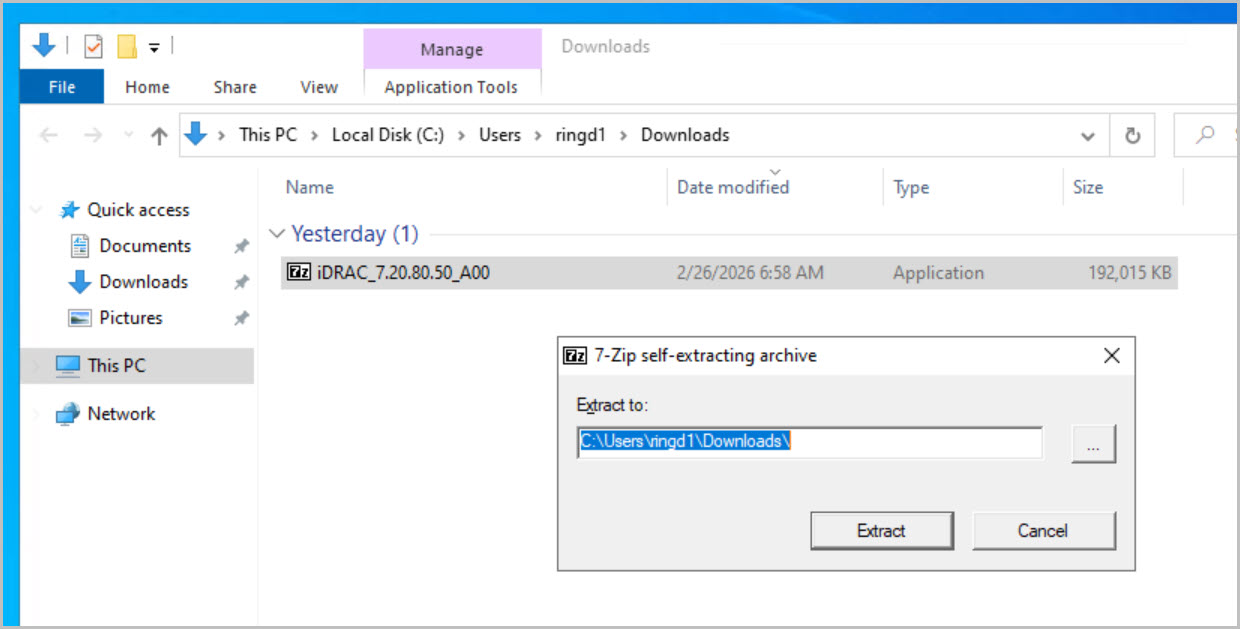Viewport: 1240px width, 629px height.
Task: Open the recent locations dropdown
Action: (127, 136)
